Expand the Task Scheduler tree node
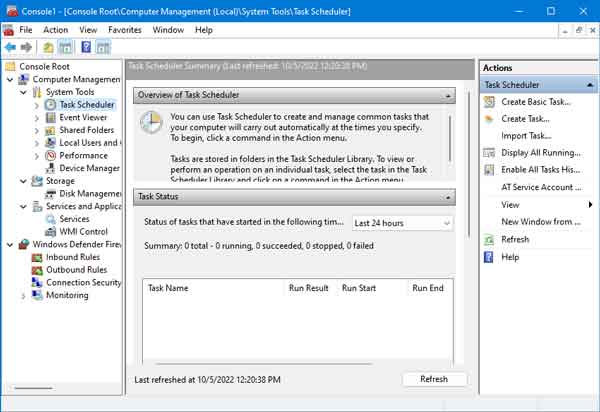Viewport: 600px width, 412px height. tap(37, 105)
